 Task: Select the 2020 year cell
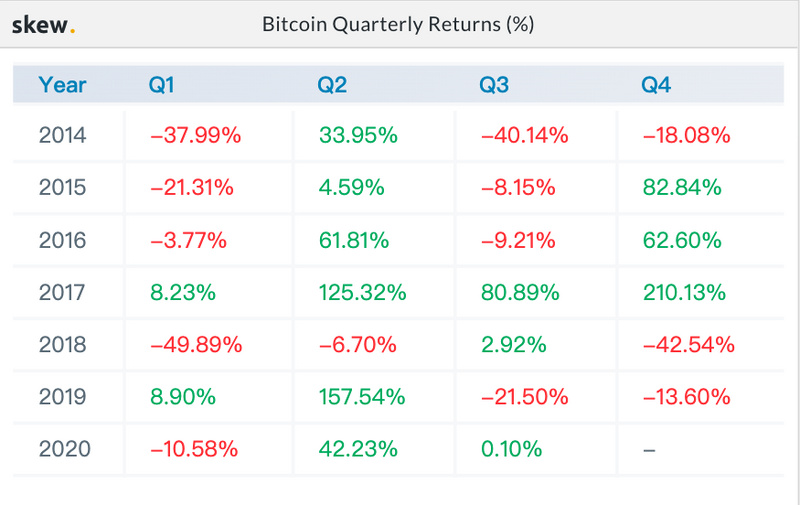(63, 449)
